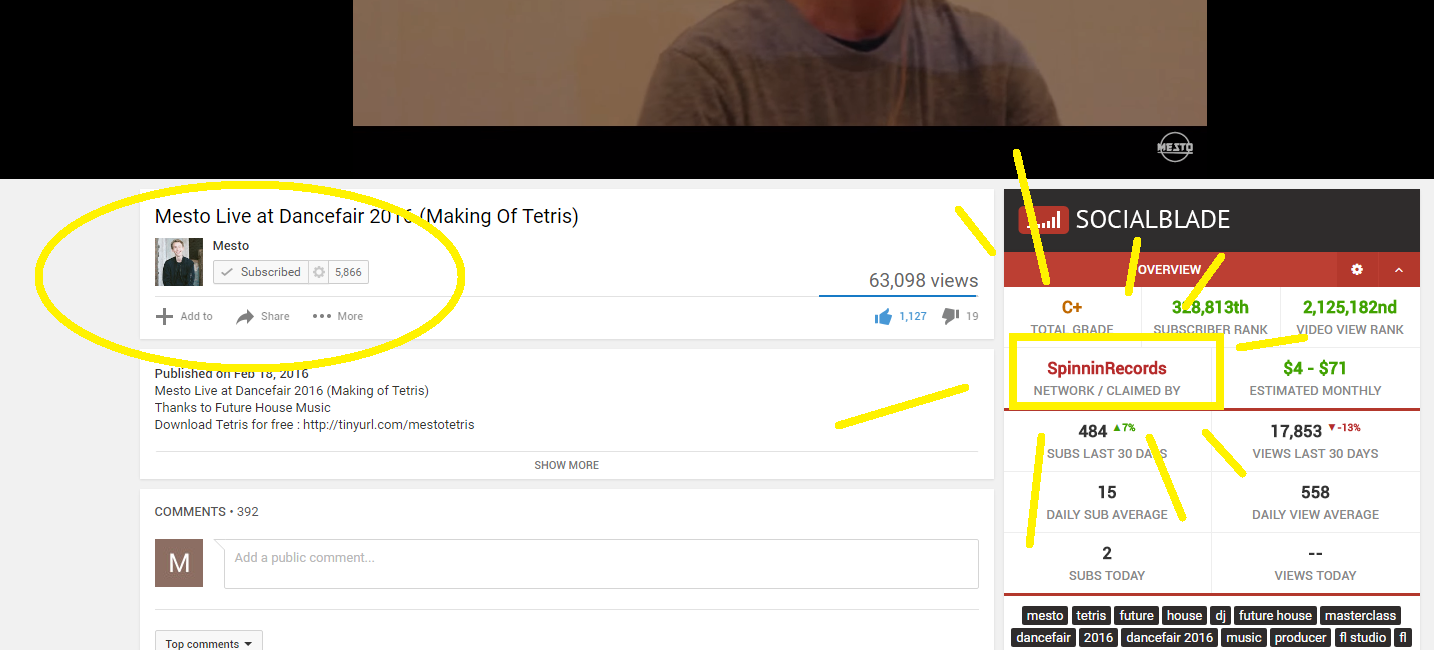Click the video player frame
Viewport: 1434px width, 650px height.
coord(780,63)
